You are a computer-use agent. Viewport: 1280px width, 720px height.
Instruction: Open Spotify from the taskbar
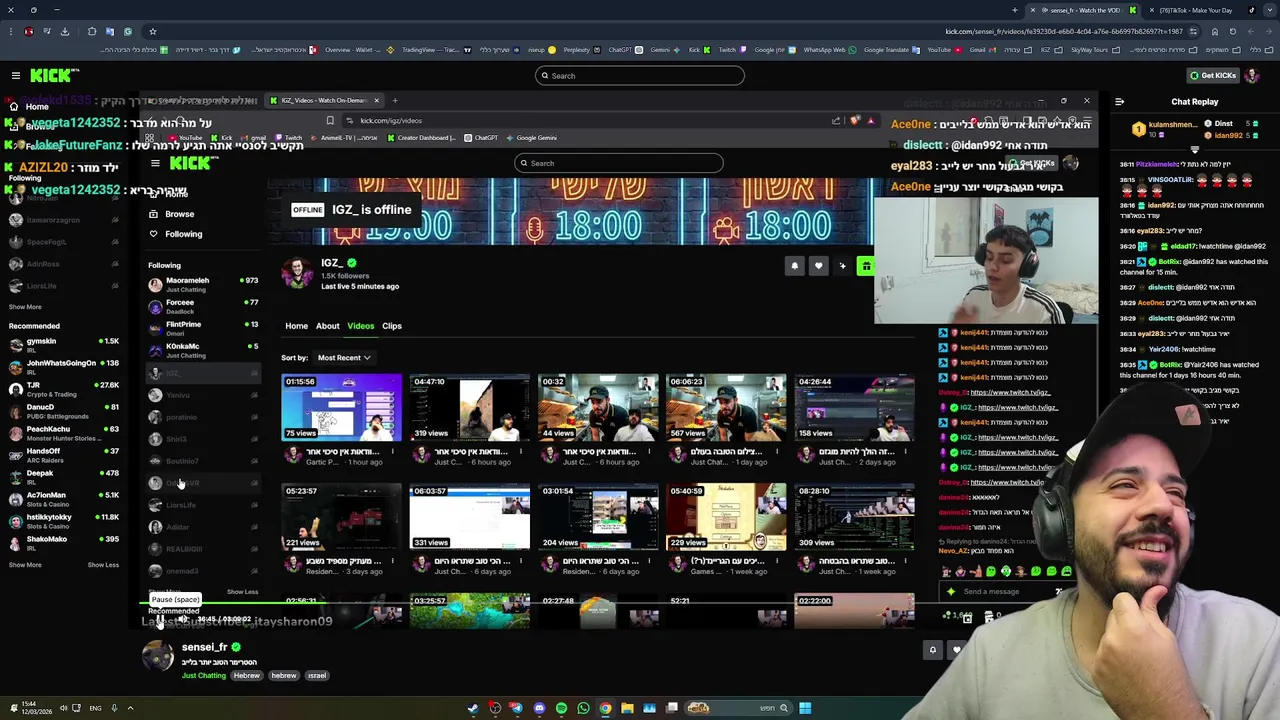click(561, 708)
